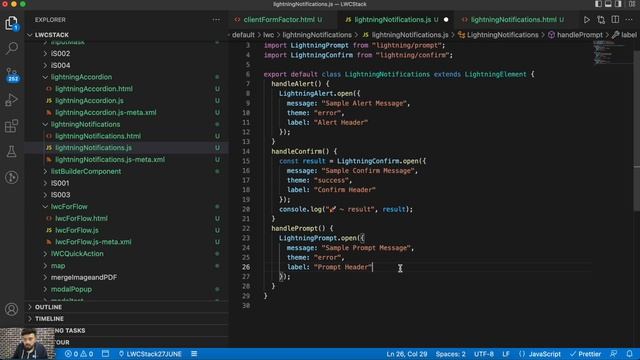Click the Run file play icon
This screenshot has width=640, height=360.
point(587,20)
